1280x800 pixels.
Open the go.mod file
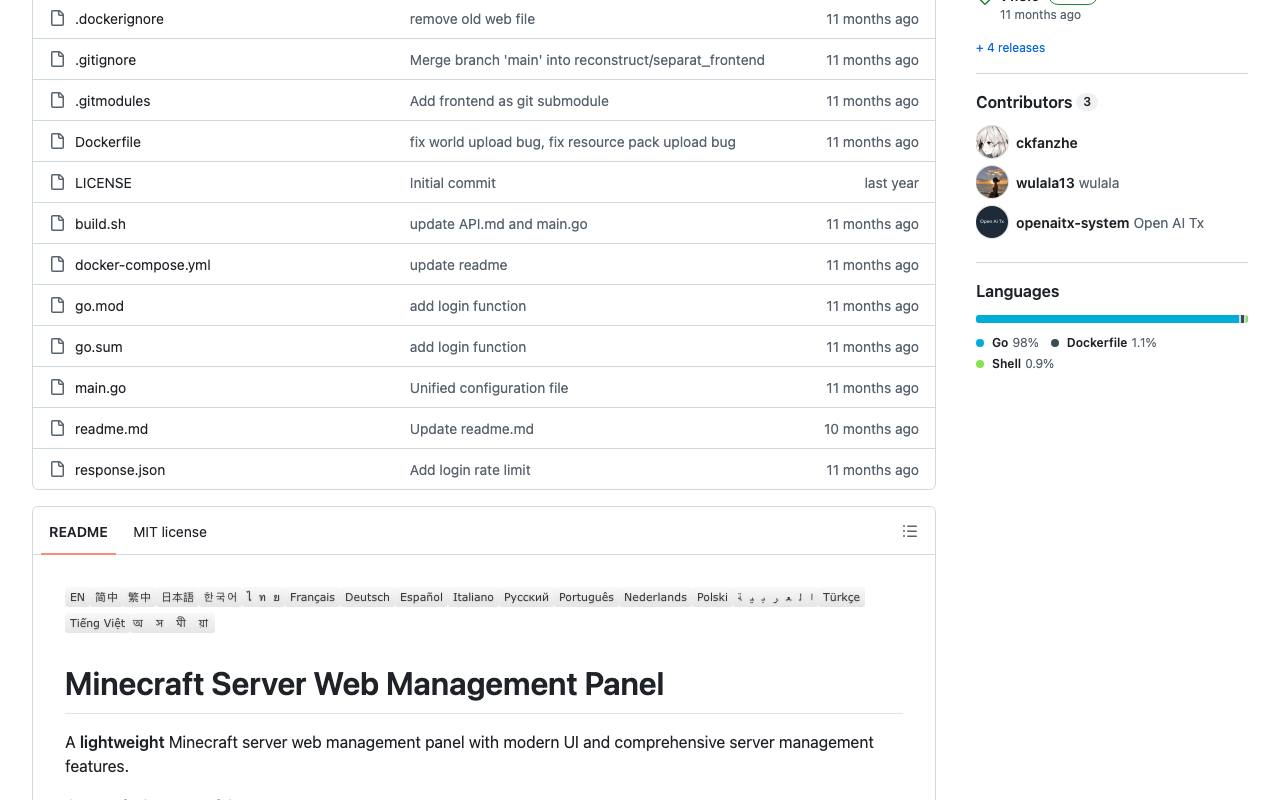point(99,306)
